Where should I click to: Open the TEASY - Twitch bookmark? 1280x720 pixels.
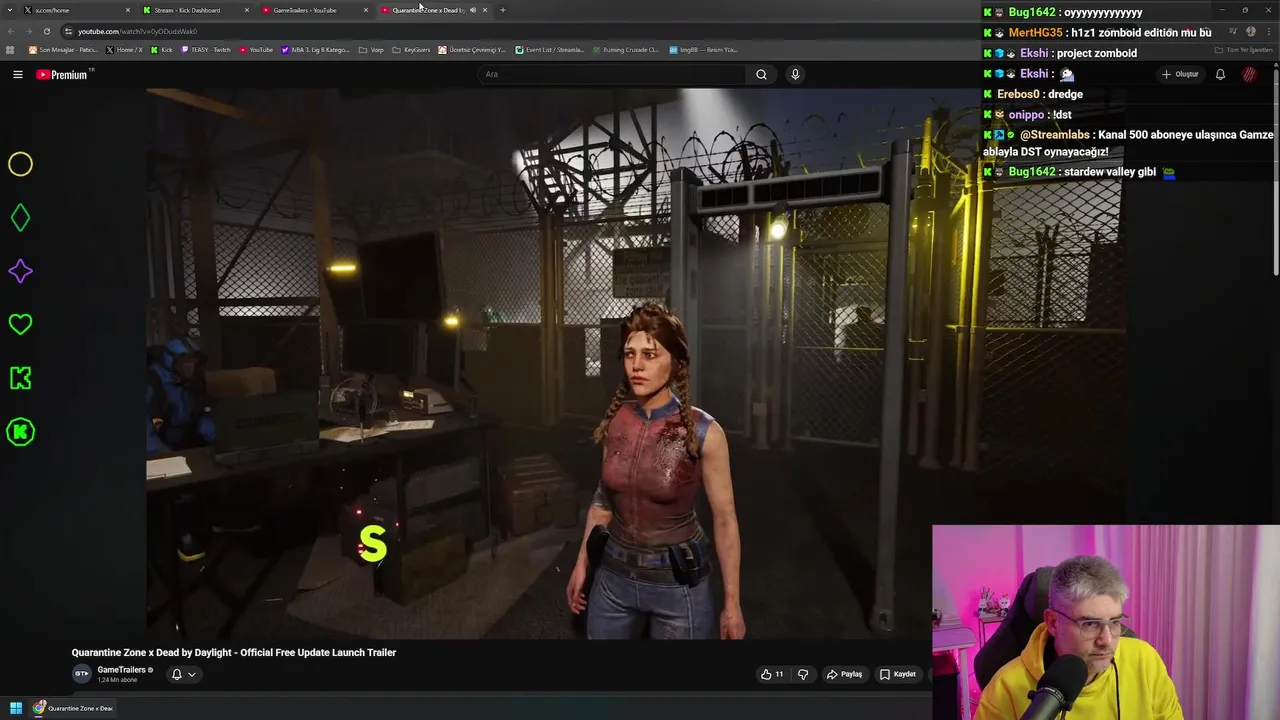pos(206,49)
